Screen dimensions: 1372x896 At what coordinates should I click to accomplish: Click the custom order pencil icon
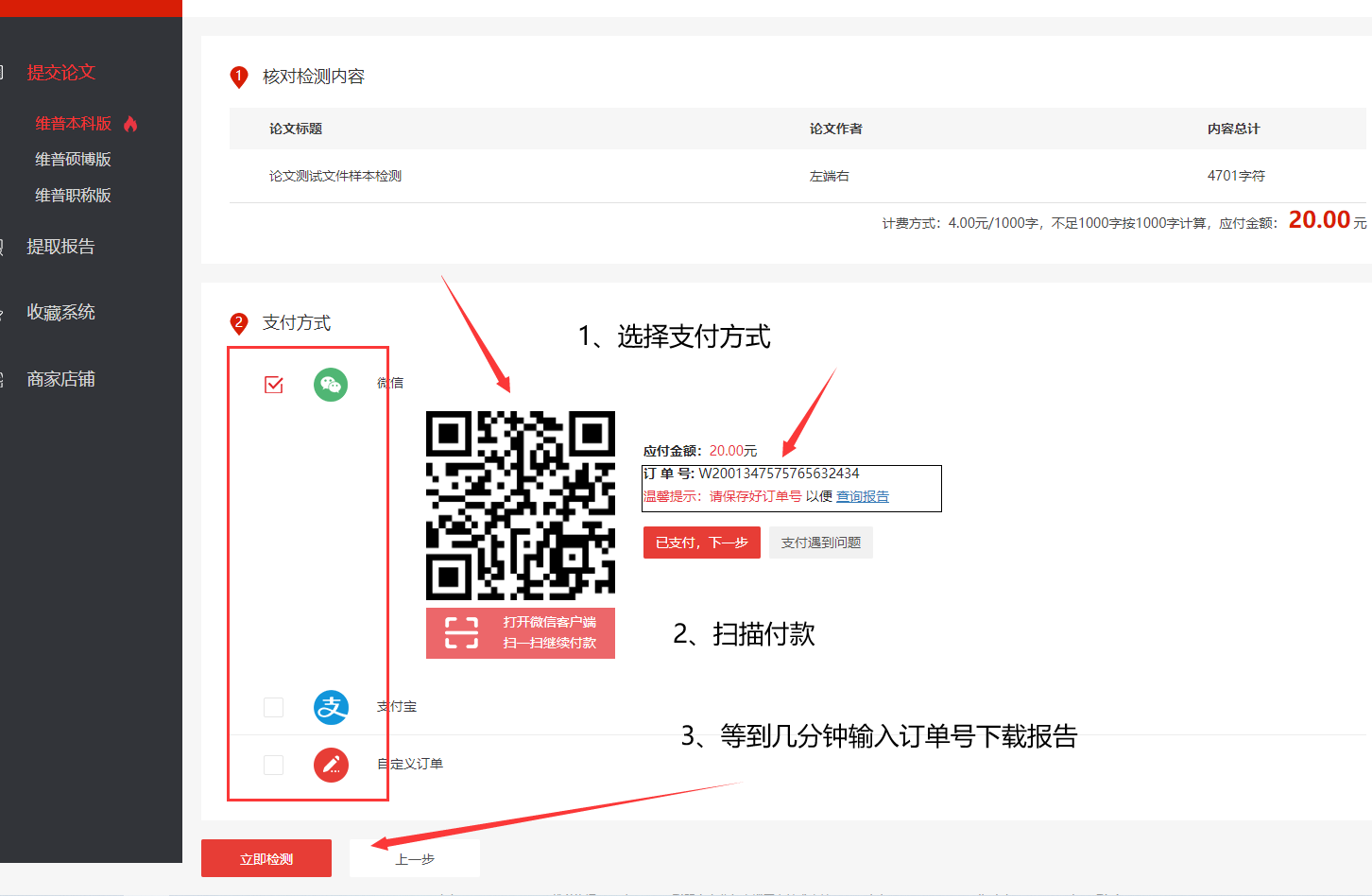click(x=331, y=765)
